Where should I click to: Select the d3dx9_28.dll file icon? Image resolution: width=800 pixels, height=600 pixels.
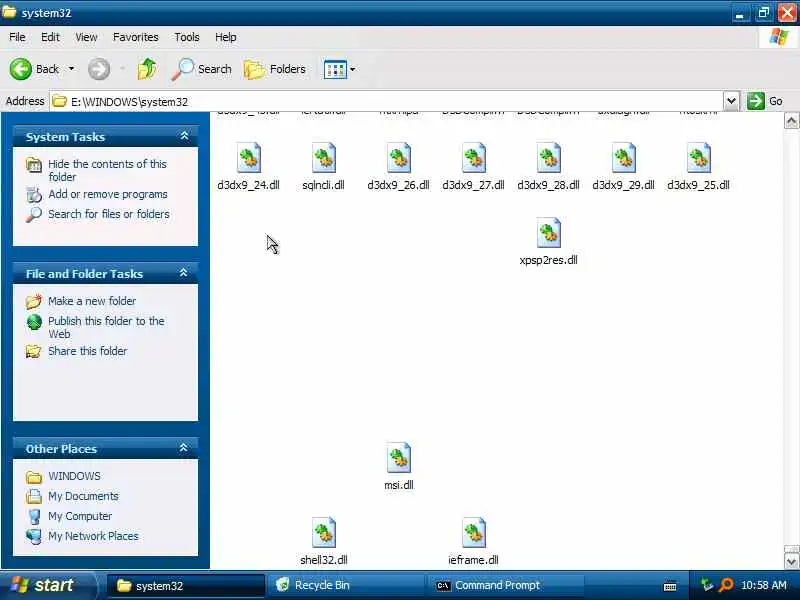[x=548, y=158]
